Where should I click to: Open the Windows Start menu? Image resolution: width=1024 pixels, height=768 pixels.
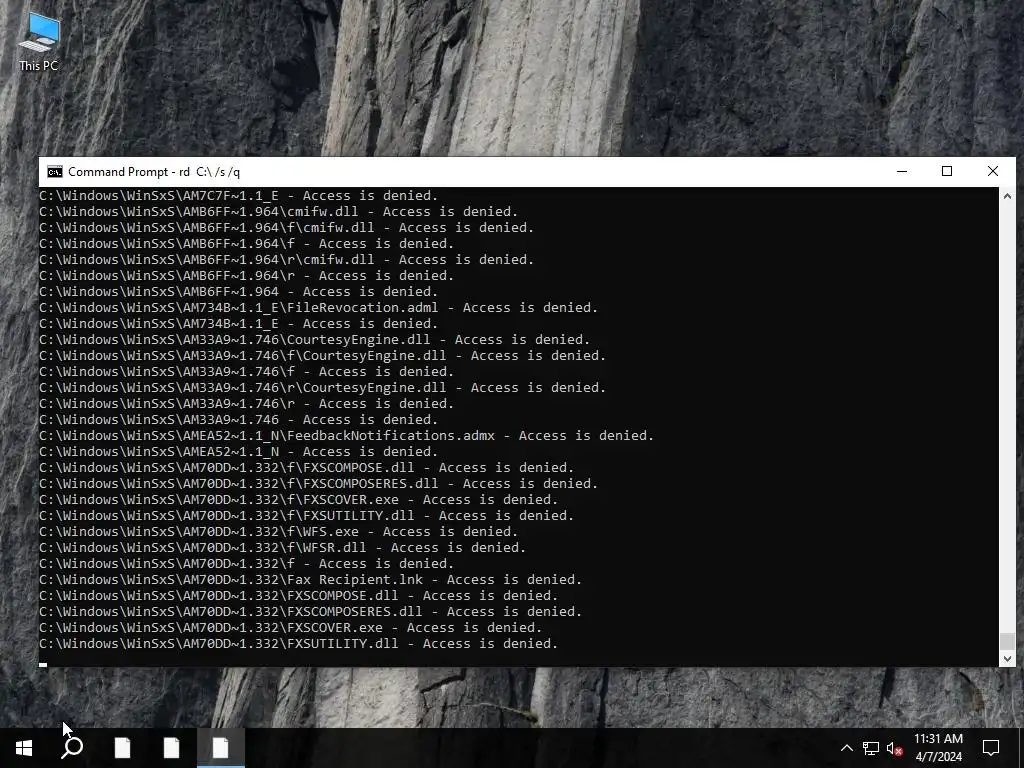coord(24,748)
